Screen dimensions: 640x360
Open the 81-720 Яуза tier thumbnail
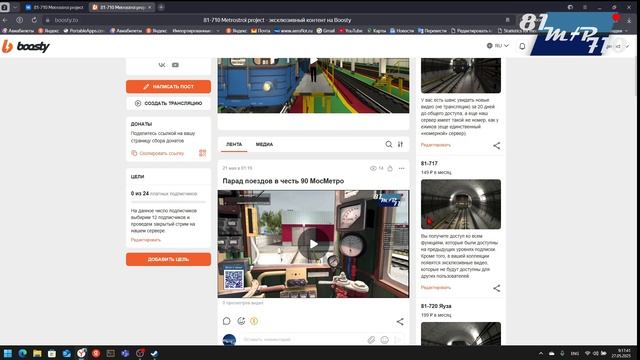pyautogui.click(x=461, y=333)
